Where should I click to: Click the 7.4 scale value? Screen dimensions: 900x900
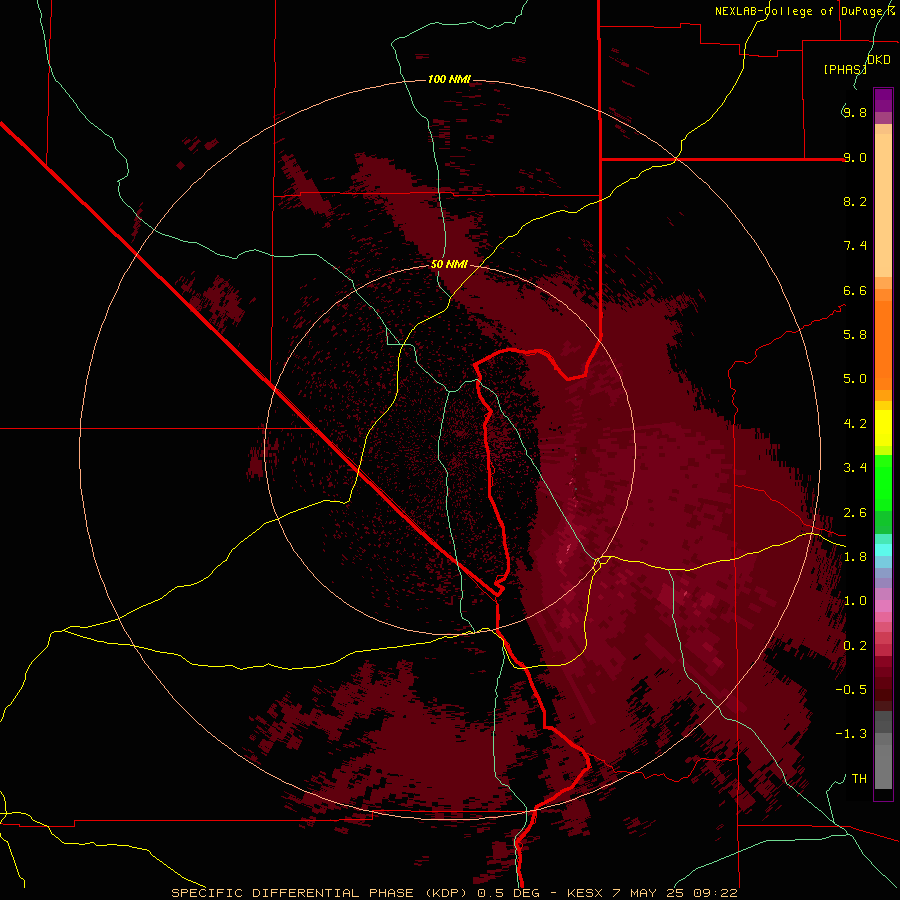(x=854, y=246)
